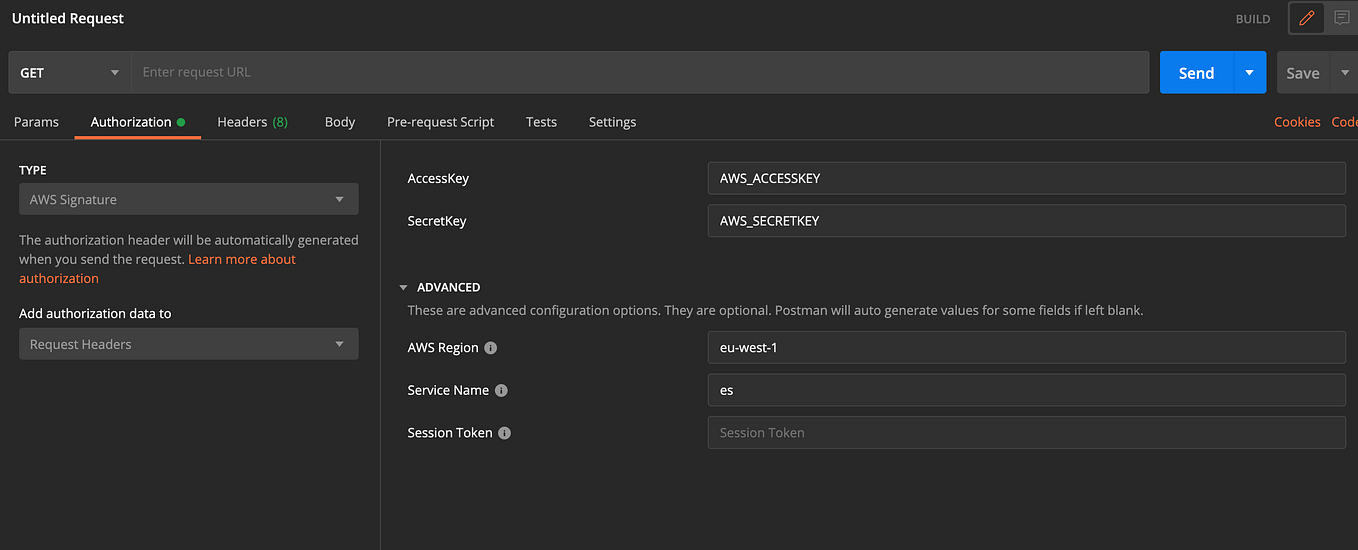This screenshot has width=1358, height=550.
Task: Open the AWS Signature type dropdown
Action: [x=188, y=200]
